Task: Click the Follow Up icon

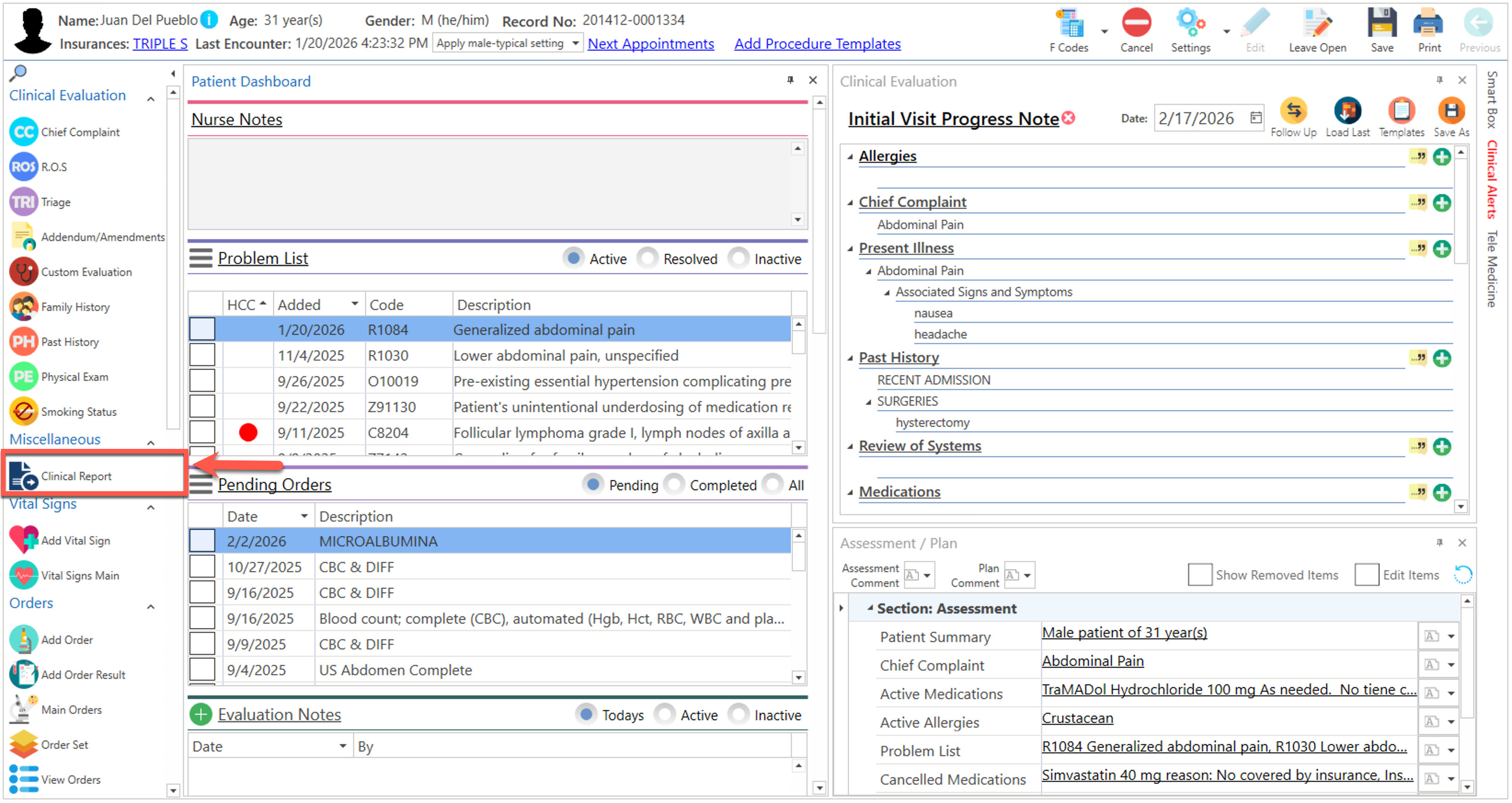Action: pyautogui.click(x=1293, y=111)
